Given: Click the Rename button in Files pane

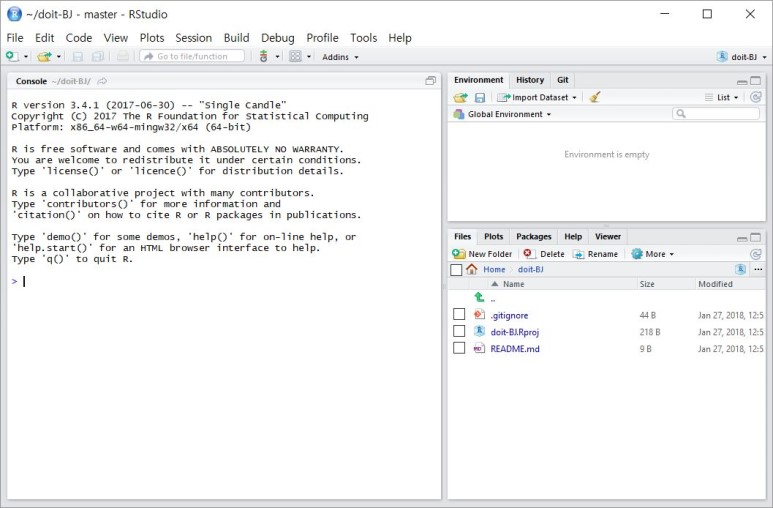Looking at the screenshot, I should [x=596, y=254].
